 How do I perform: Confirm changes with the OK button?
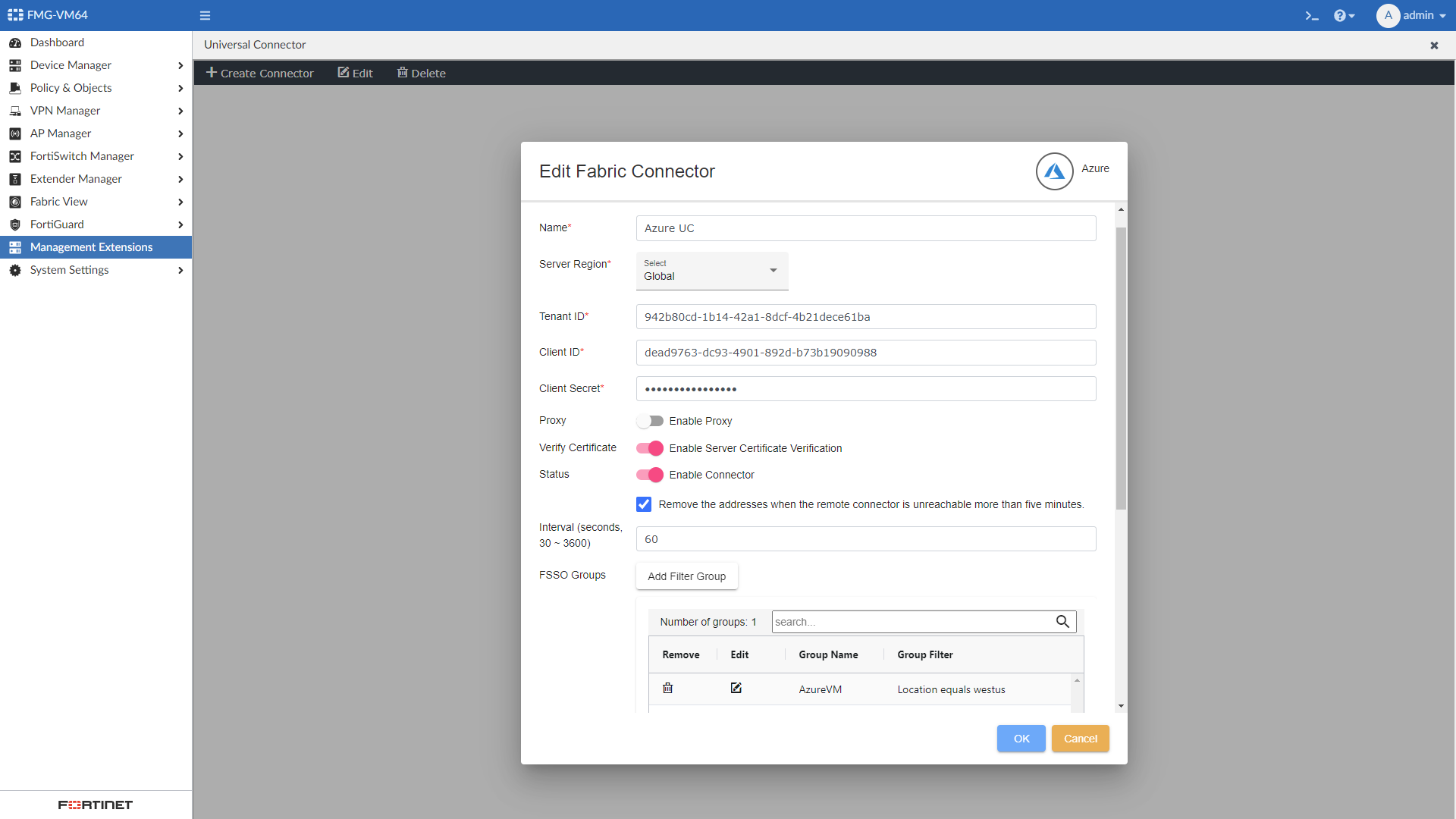pos(1021,738)
